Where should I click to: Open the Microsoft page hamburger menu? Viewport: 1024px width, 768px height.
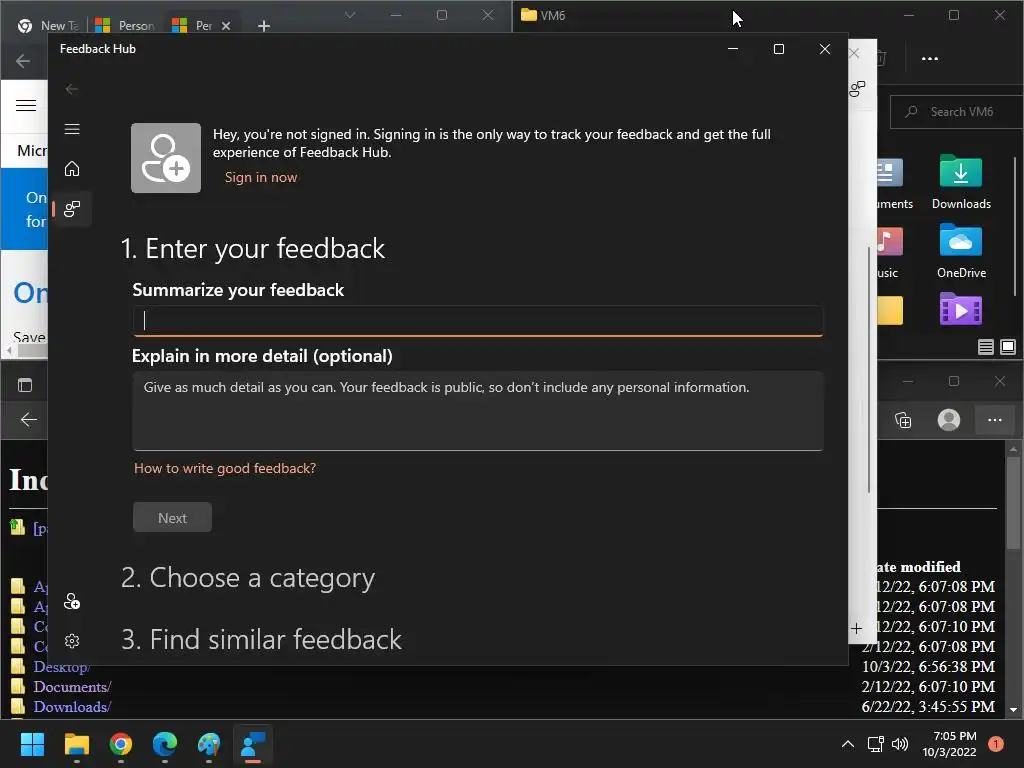26,105
